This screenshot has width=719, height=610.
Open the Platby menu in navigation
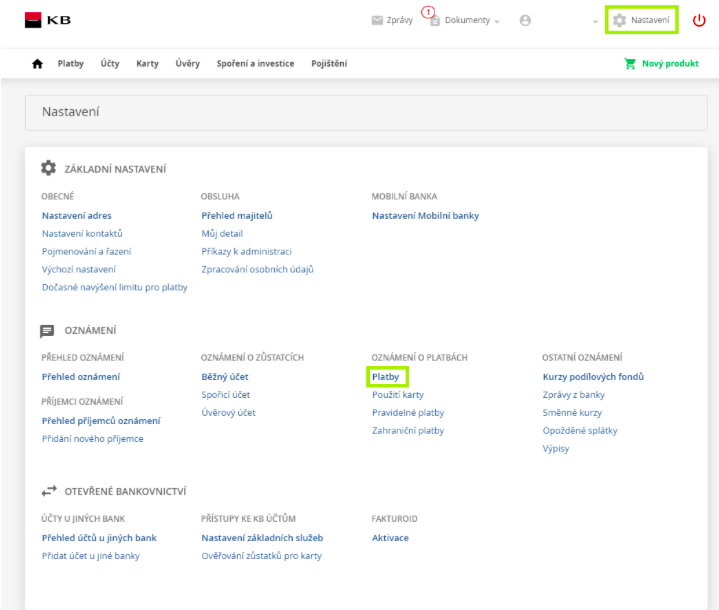click(x=71, y=64)
